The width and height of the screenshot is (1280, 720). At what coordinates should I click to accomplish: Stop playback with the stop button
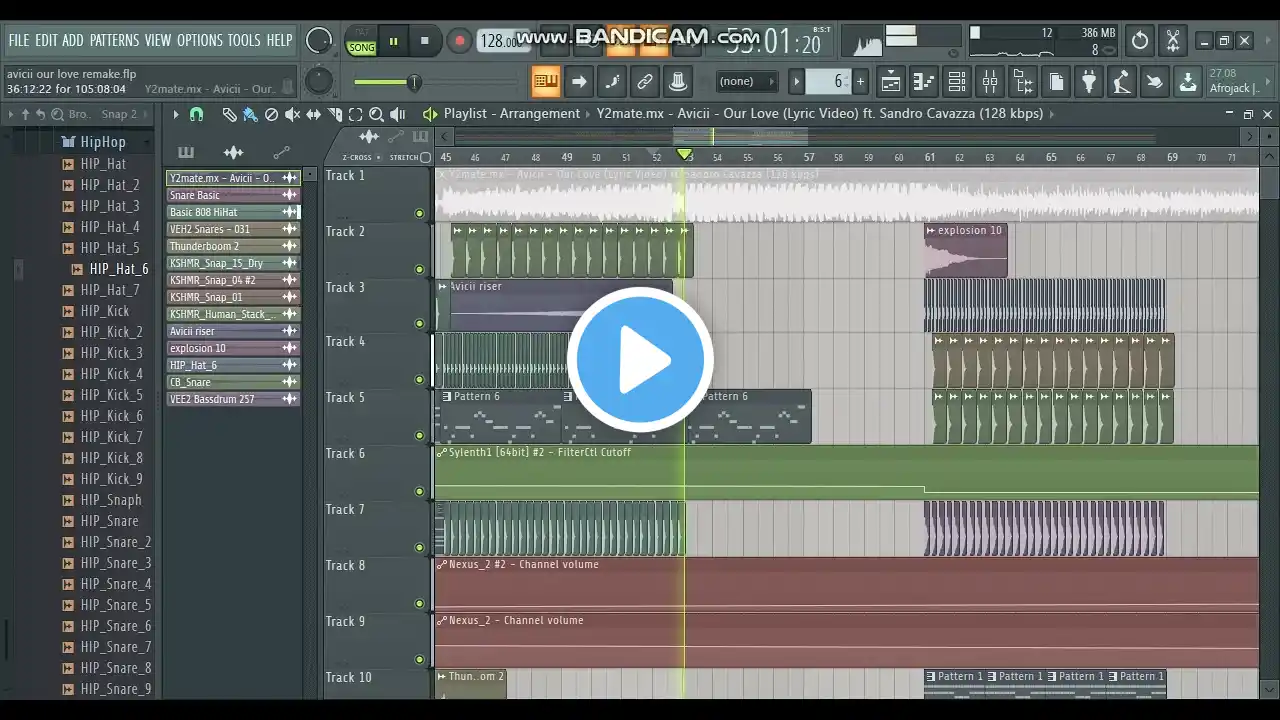(x=425, y=41)
